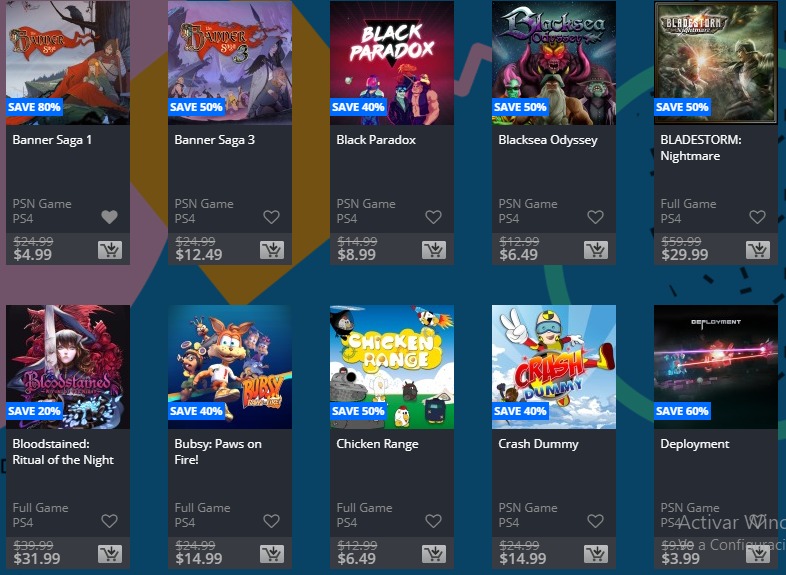Add BLADESTORM: Nightmare to cart

(757, 250)
